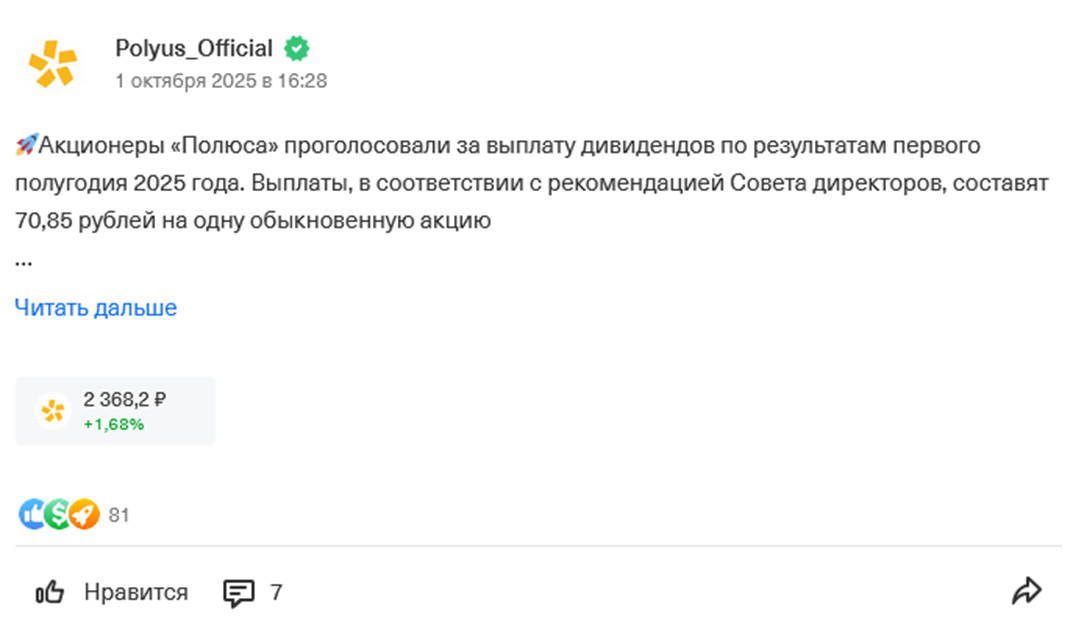
Task: Expand the post via the ellipsis
Action: click(24, 261)
